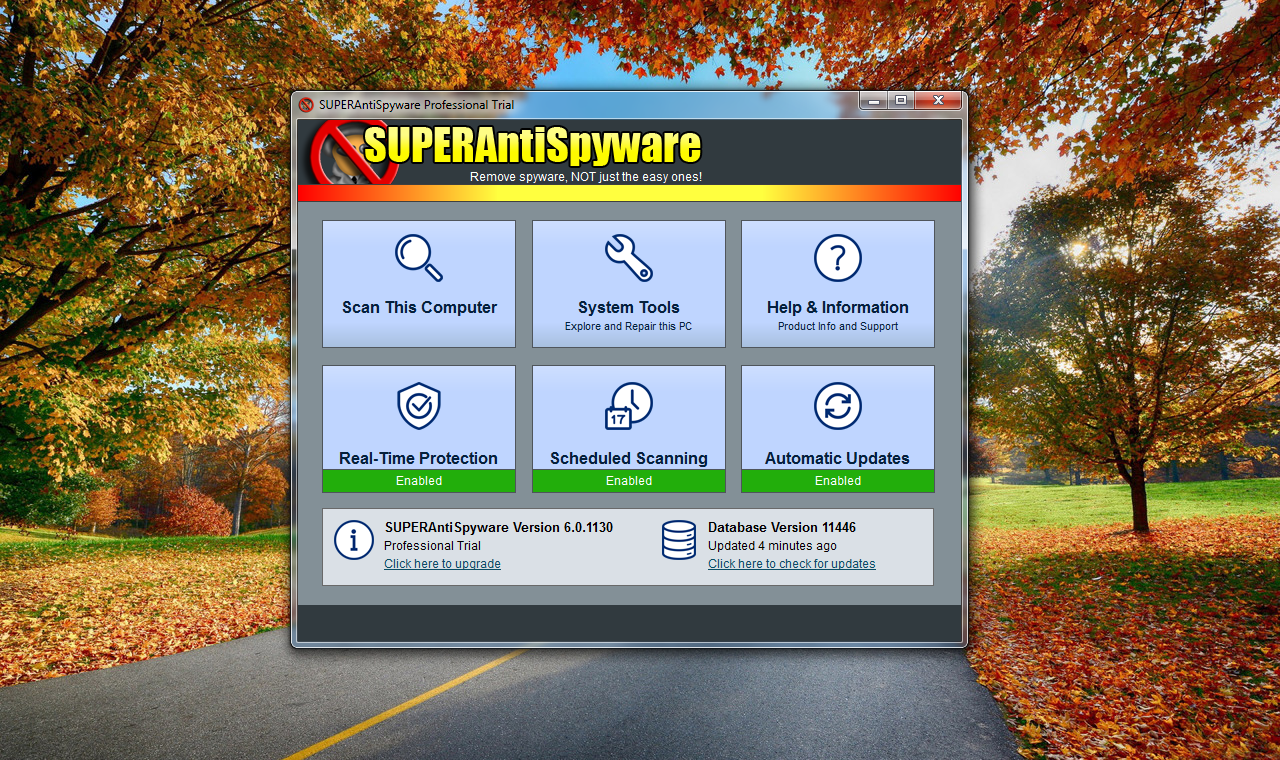
Task: Click the magnifying glass scan icon
Action: tap(418, 258)
